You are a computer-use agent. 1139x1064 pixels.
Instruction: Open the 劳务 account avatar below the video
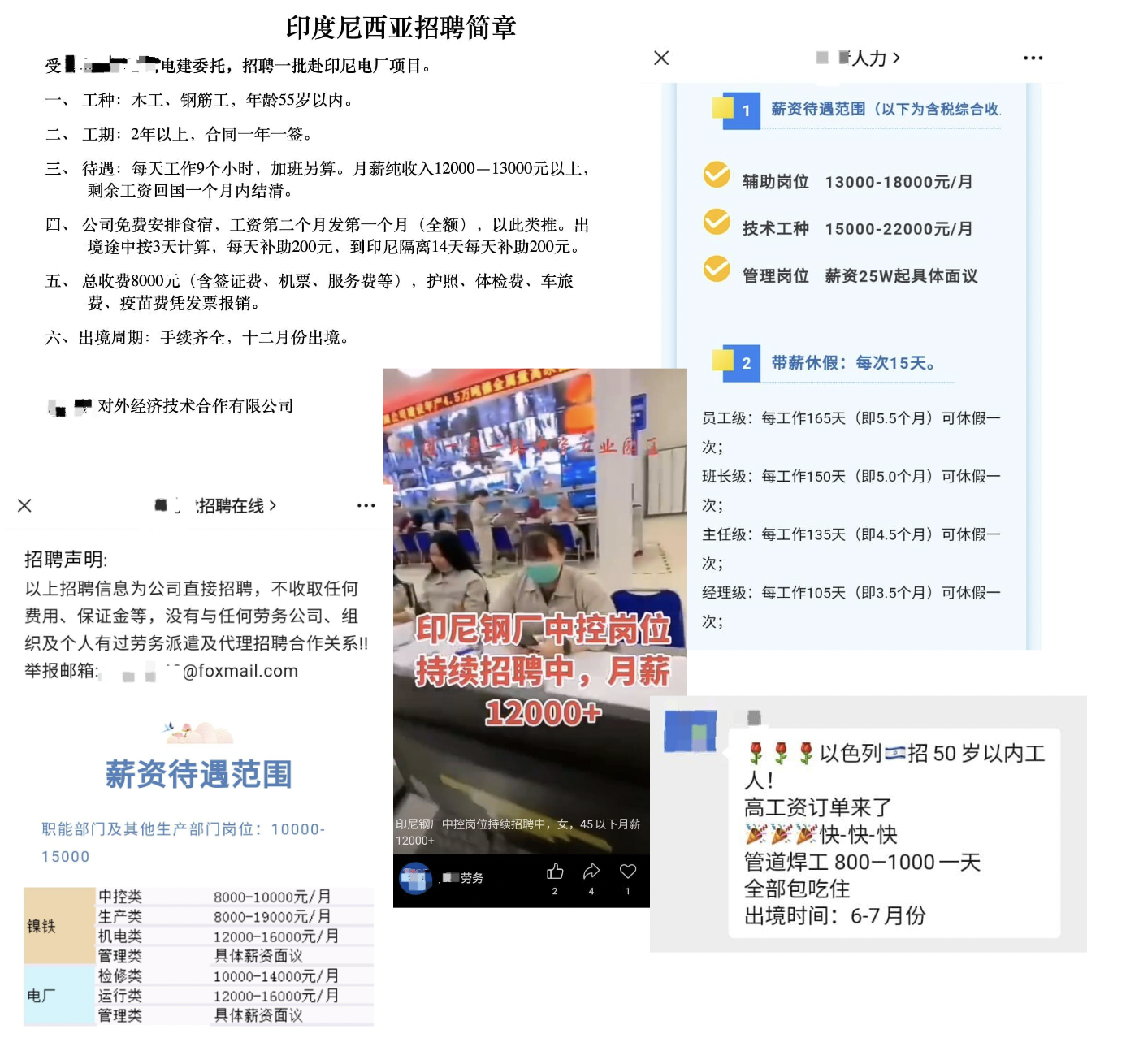pyautogui.click(x=416, y=878)
